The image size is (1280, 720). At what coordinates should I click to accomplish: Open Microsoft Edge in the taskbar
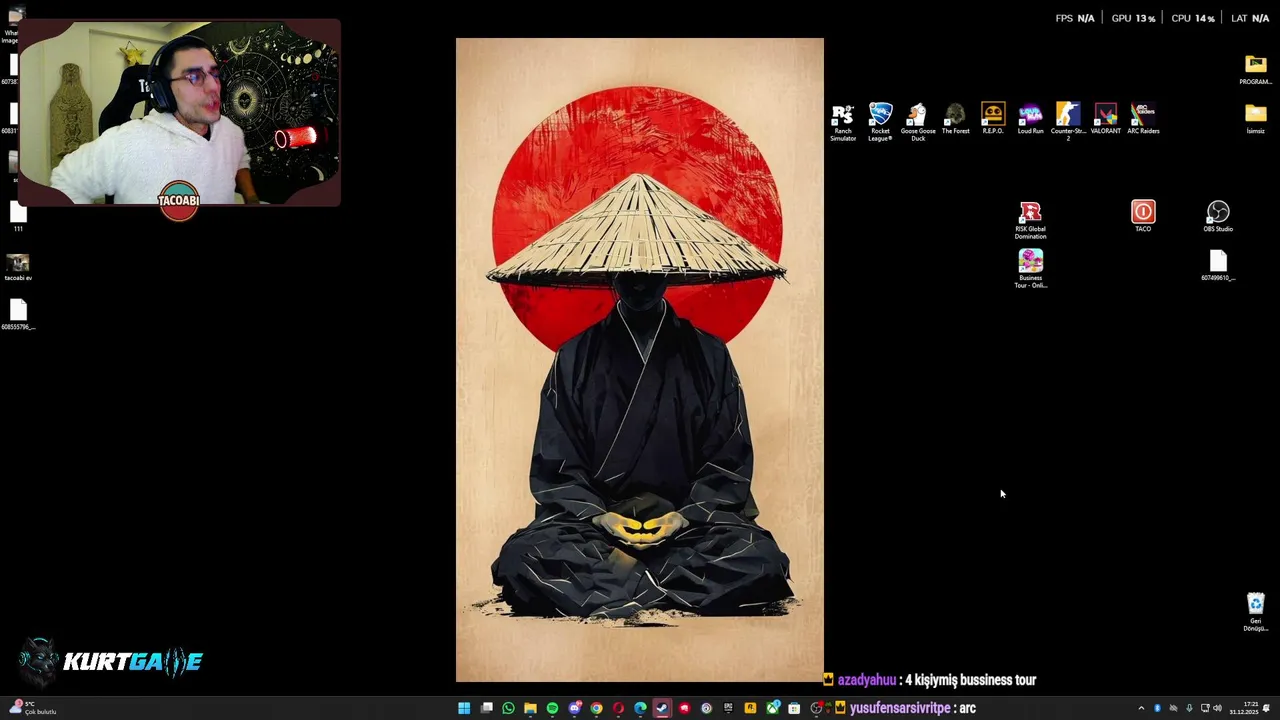point(640,708)
